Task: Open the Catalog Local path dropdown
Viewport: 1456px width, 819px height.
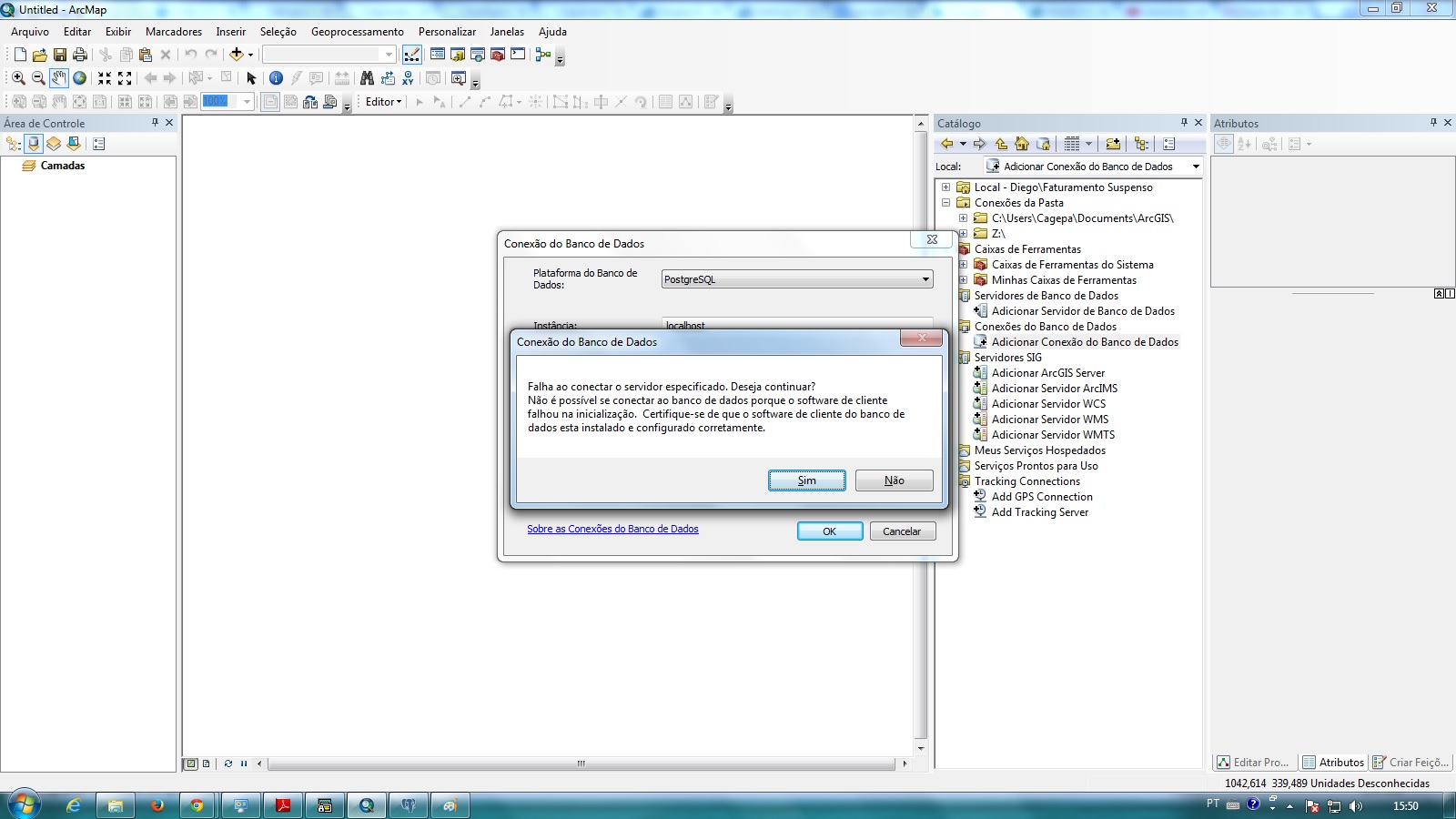Action: (x=1196, y=167)
